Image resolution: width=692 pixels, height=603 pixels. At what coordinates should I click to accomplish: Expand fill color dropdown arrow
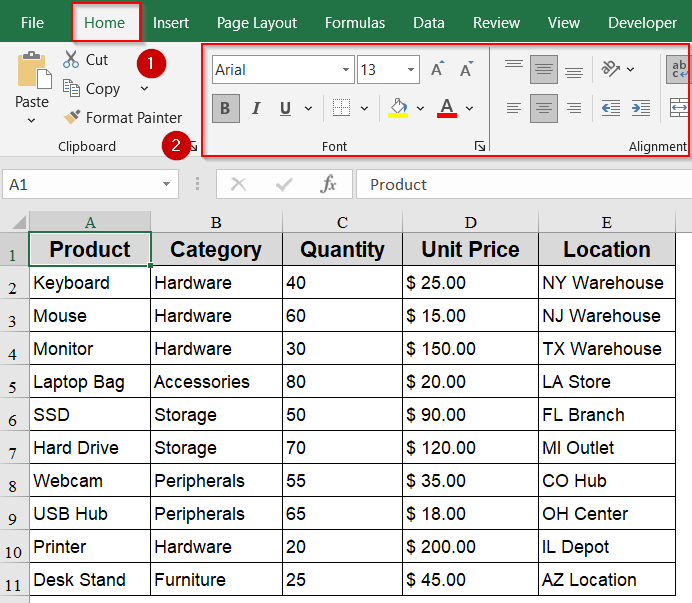click(x=420, y=108)
